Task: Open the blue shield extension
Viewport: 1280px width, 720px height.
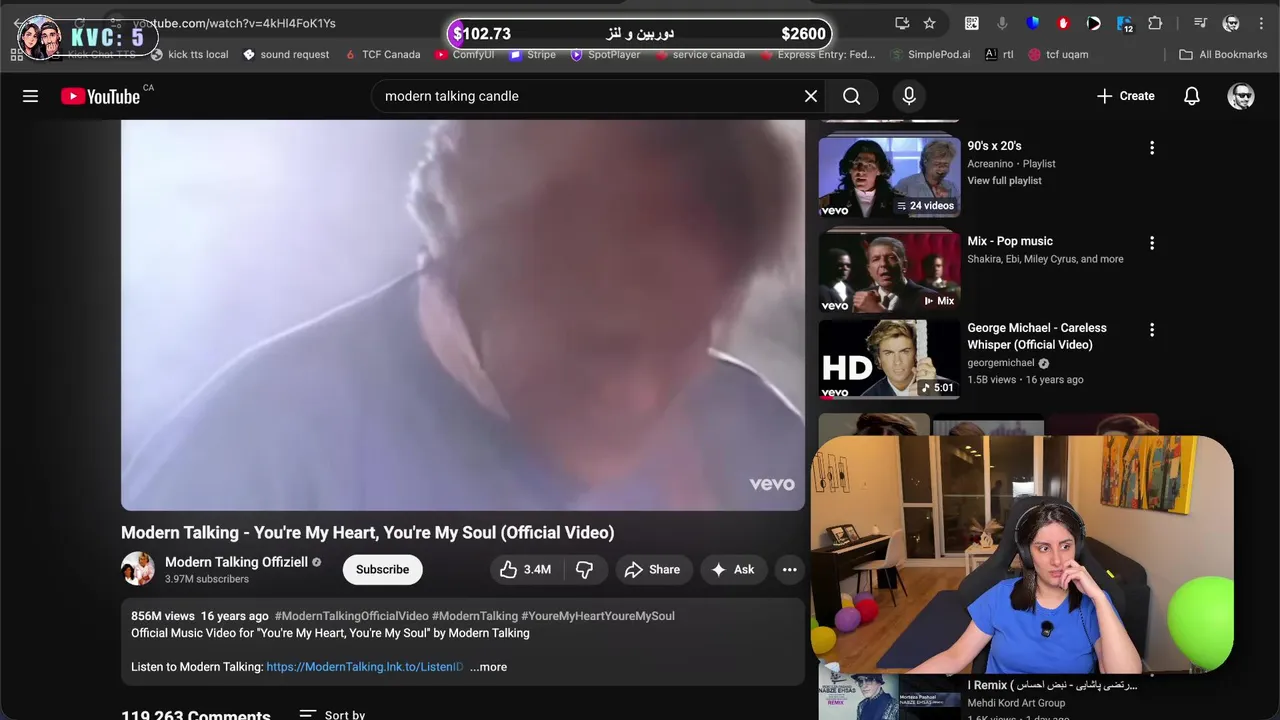Action: pos(1033,23)
